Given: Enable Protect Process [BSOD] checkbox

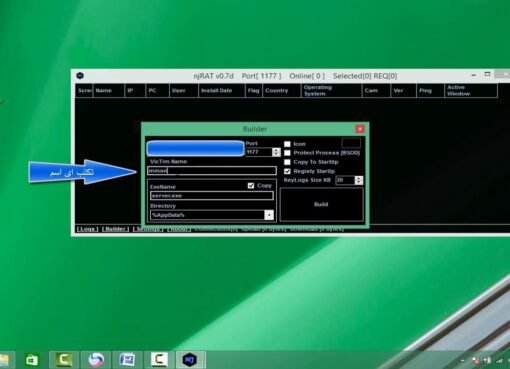Looking at the screenshot, I should pos(287,153).
